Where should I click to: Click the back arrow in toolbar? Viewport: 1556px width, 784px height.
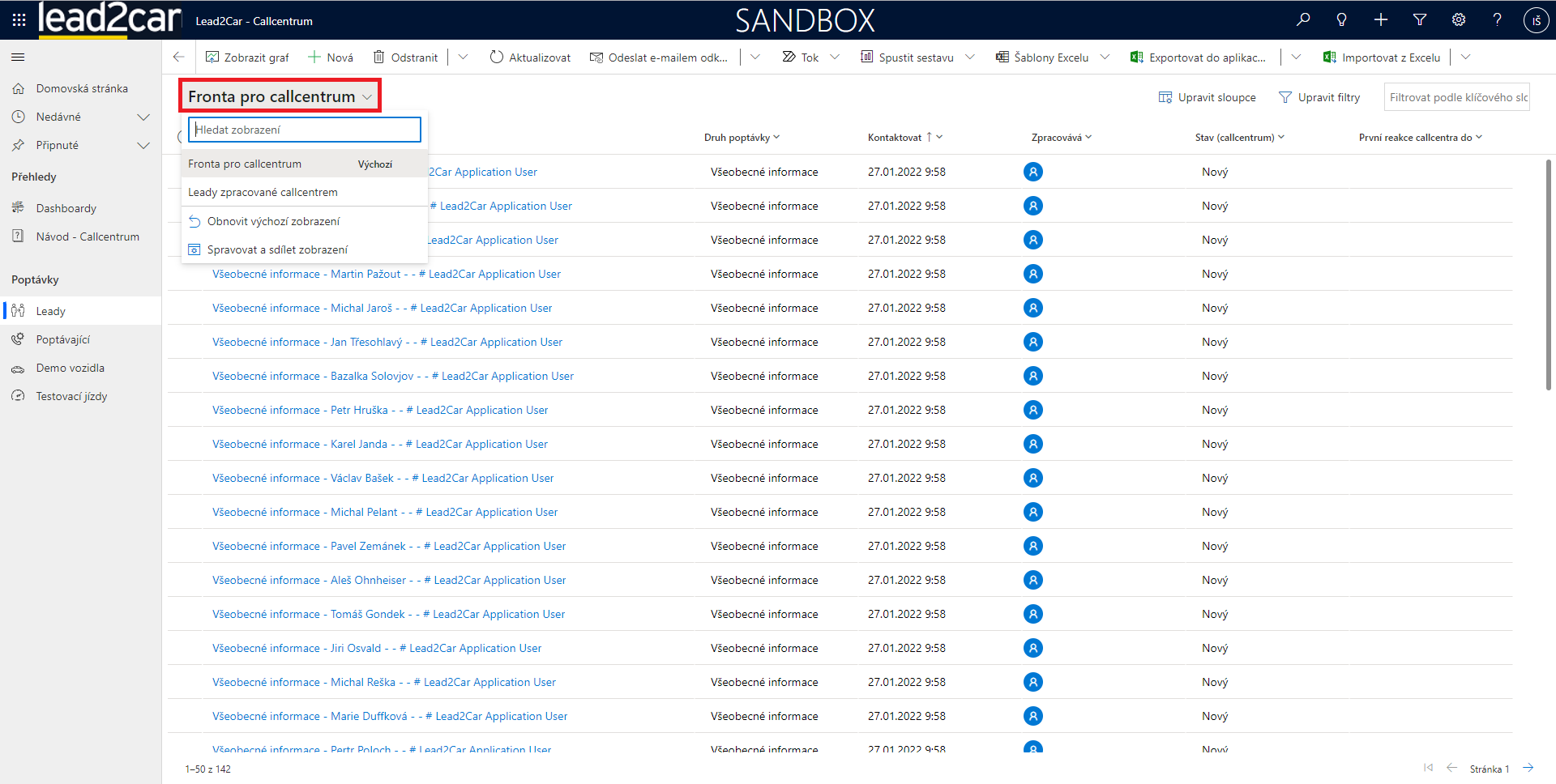(179, 58)
